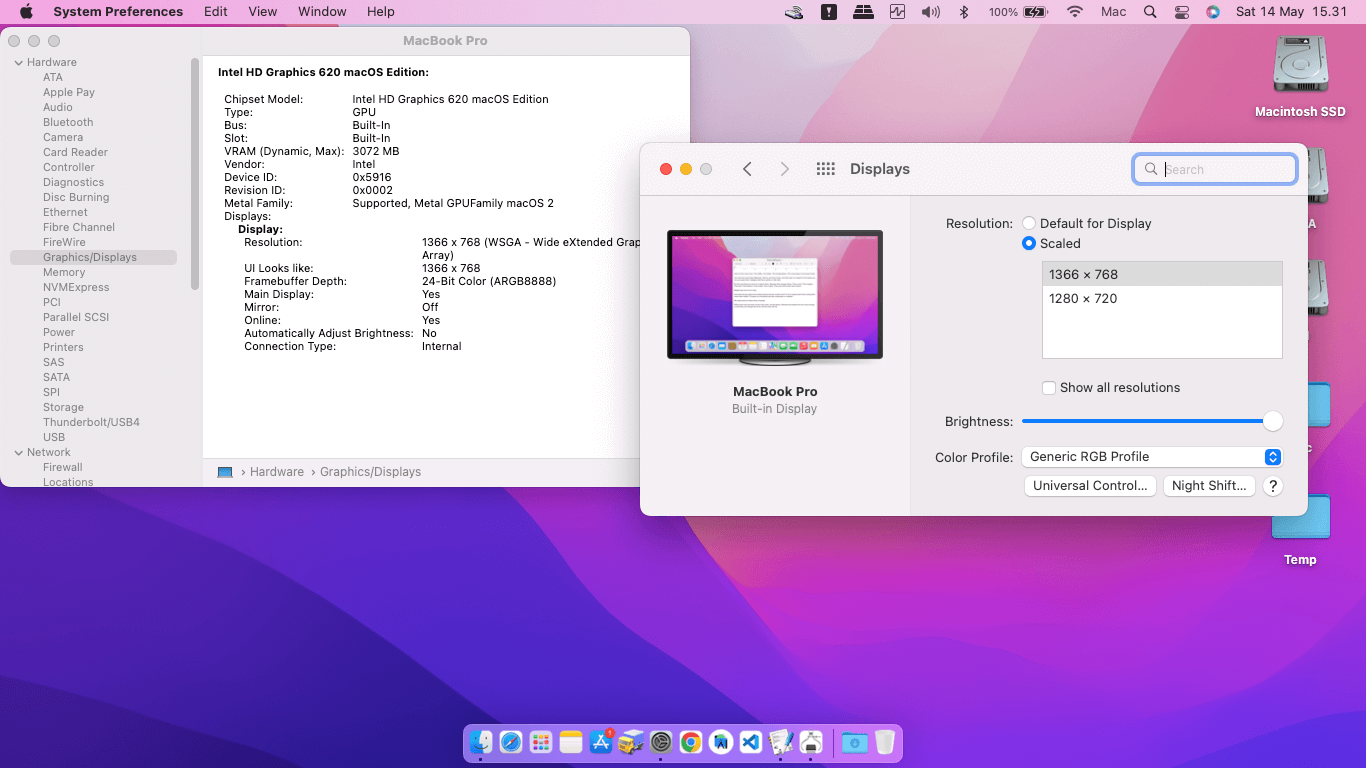Image resolution: width=1366 pixels, height=768 pixels.
Task: Open the activity graph menu bar icon
Action: (897, 12)
